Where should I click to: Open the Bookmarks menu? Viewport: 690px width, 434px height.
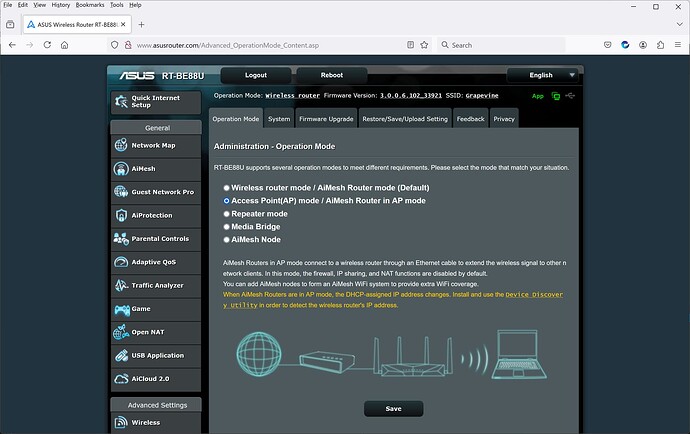pos(90,5)
